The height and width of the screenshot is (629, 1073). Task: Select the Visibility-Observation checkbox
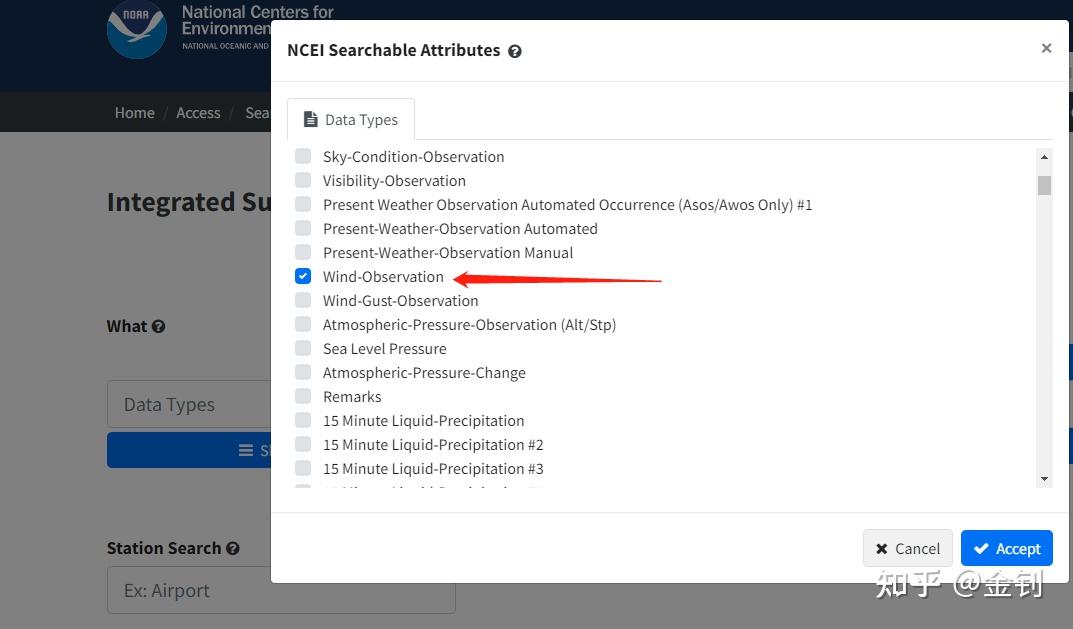(303, 181)
